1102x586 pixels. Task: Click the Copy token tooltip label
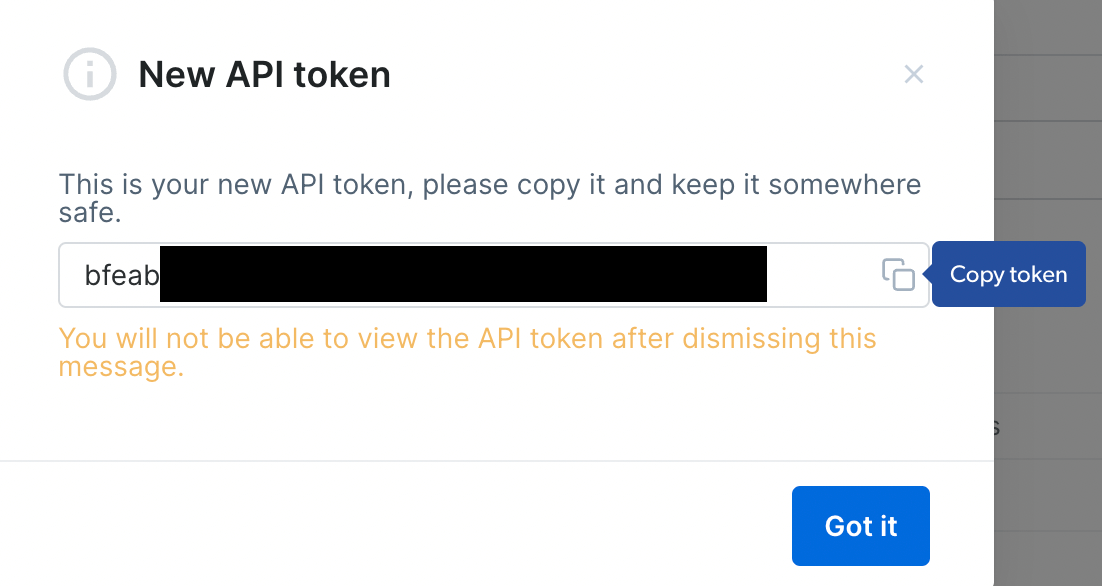pyautogui.click(x=1008, y=274)
